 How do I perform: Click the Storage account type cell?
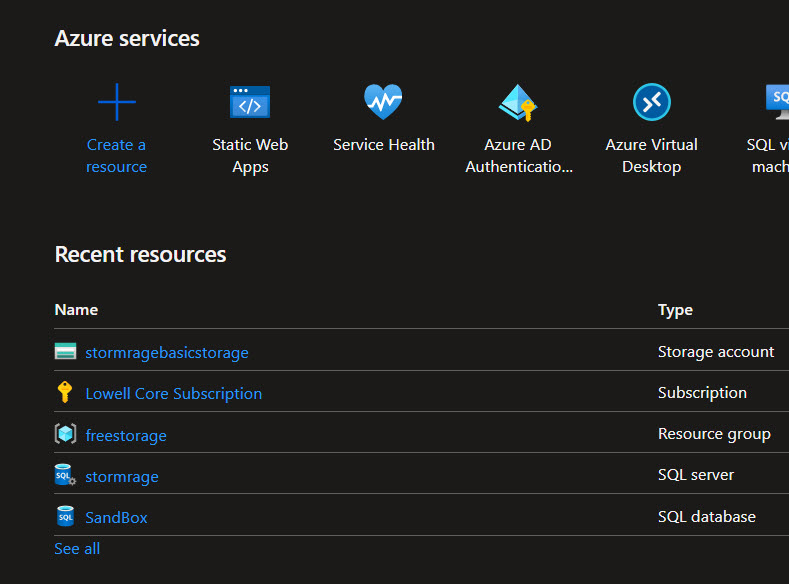pyautogui.click(x=716, y=352)
